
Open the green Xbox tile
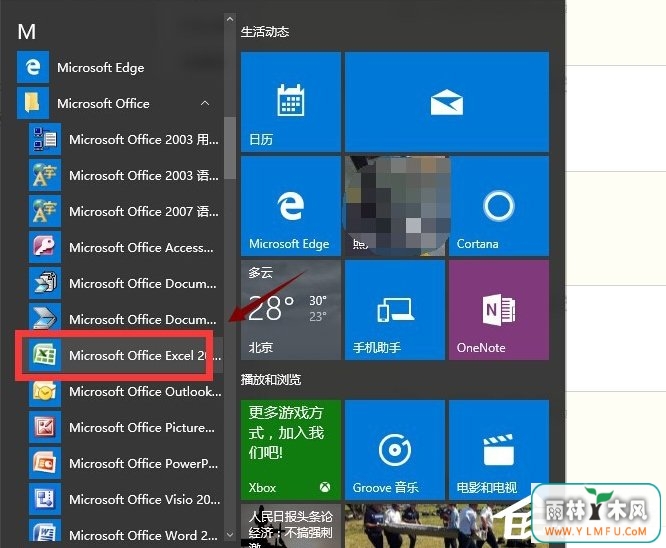291,450
